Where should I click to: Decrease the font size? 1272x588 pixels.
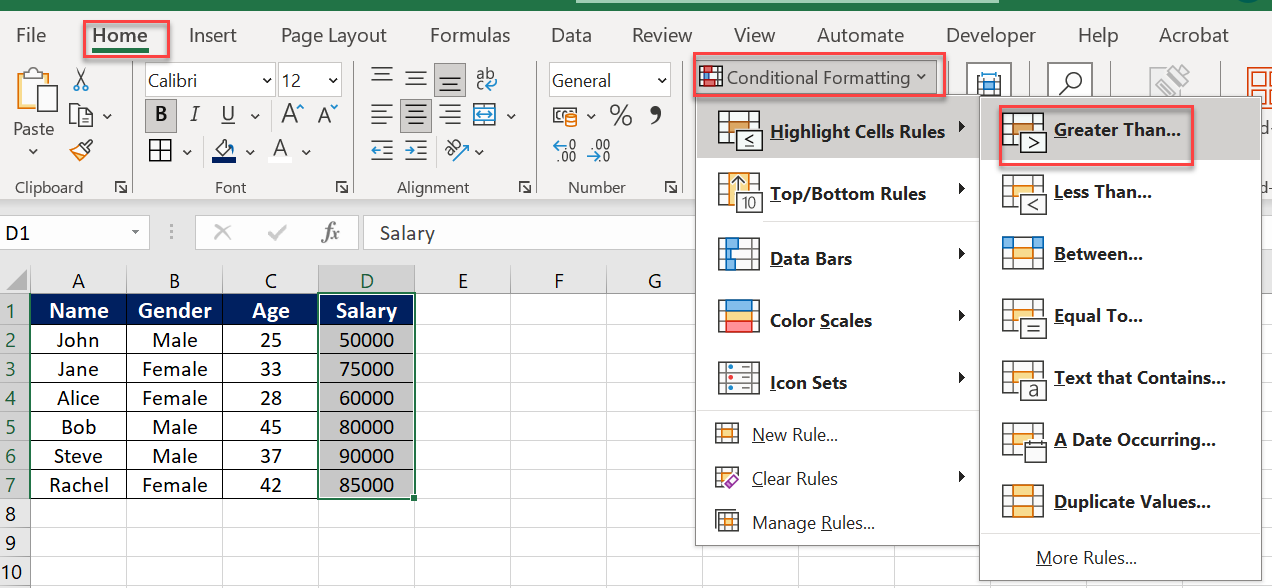point(326,114)
